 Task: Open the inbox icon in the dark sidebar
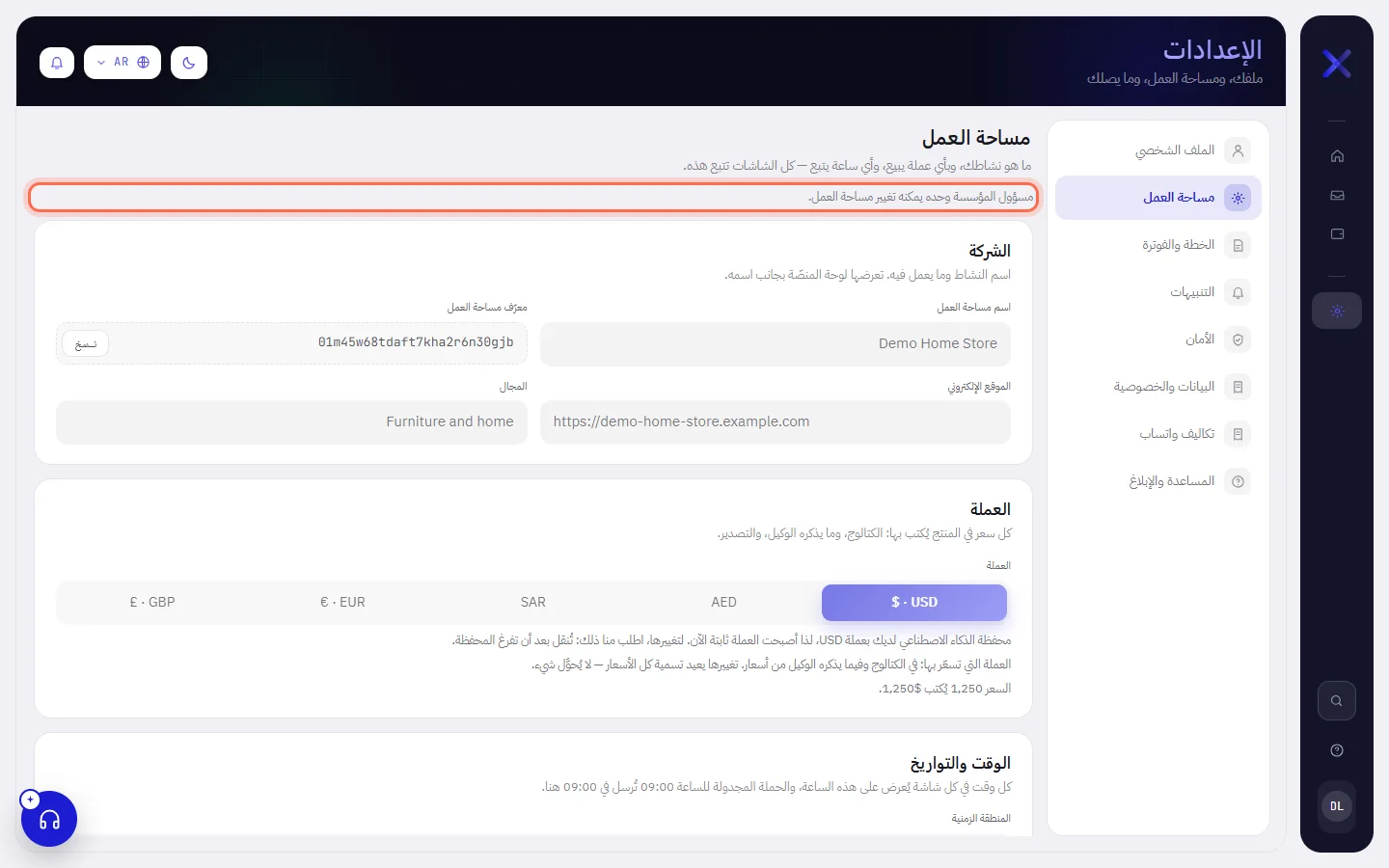pyautogui.click(x=1337, y=195)
